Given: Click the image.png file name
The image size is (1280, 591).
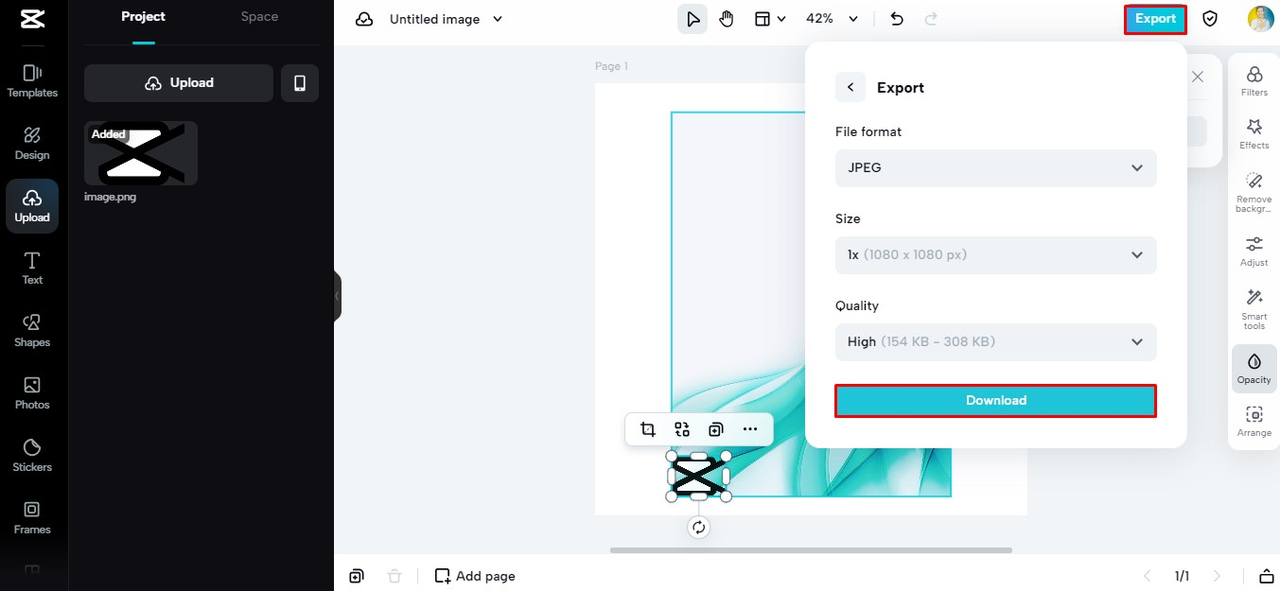Looking at the screenshot, I should pyautogui.click(x=110, y=197).
